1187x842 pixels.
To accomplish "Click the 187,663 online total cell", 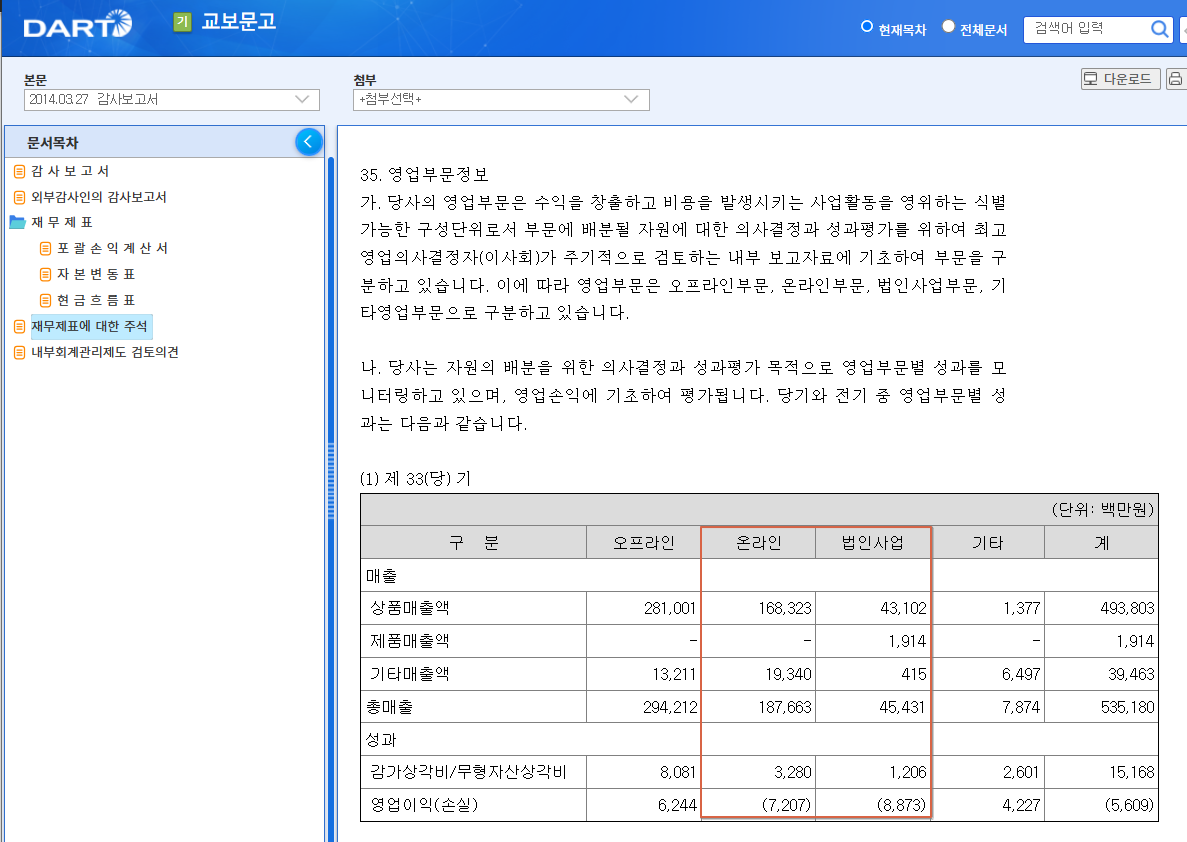I will tap(759, 707).
